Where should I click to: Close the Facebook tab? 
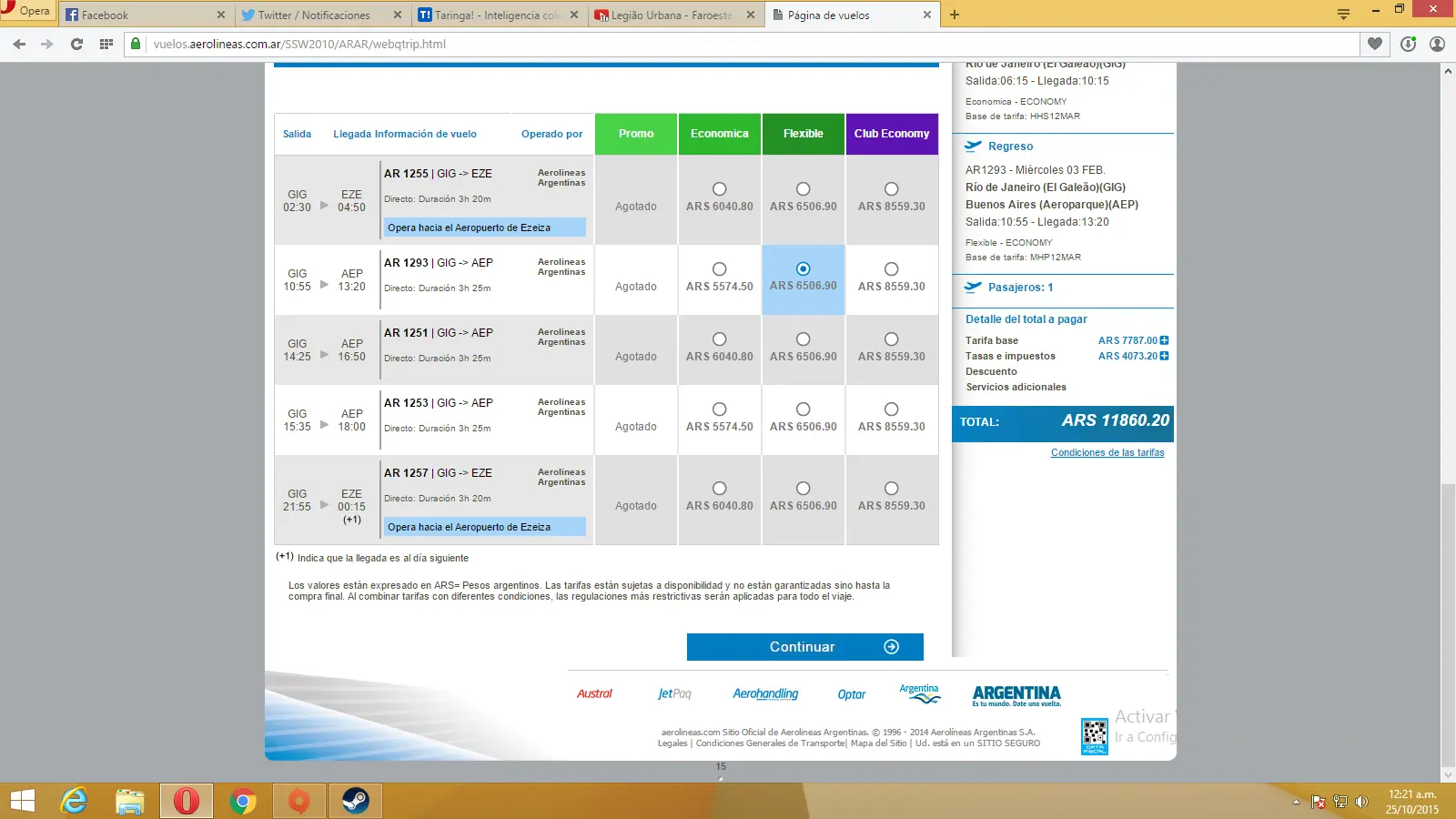(x=221, y=15)
